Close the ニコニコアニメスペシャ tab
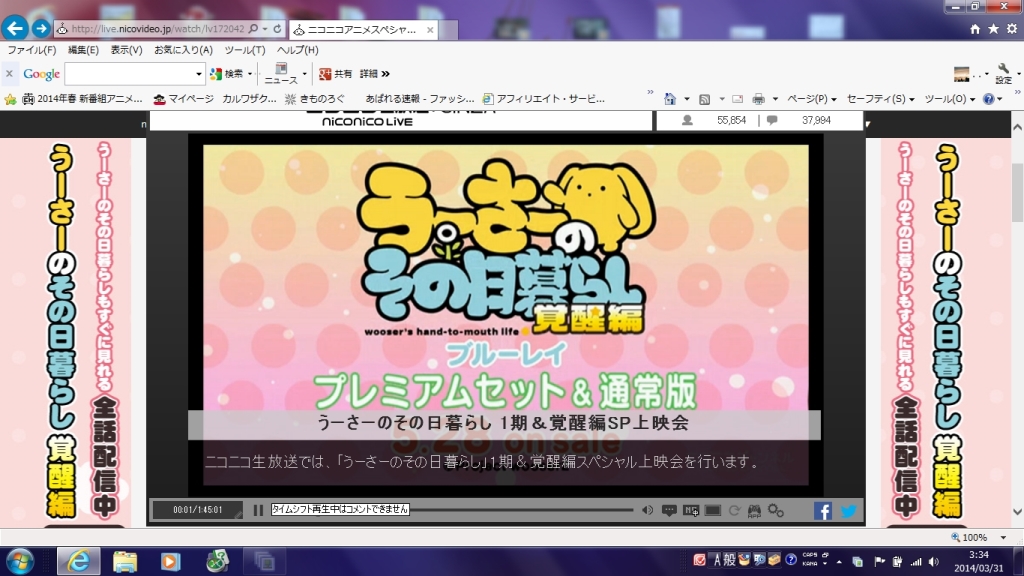Screen dimensions: 1024x576 pos(430,29)
